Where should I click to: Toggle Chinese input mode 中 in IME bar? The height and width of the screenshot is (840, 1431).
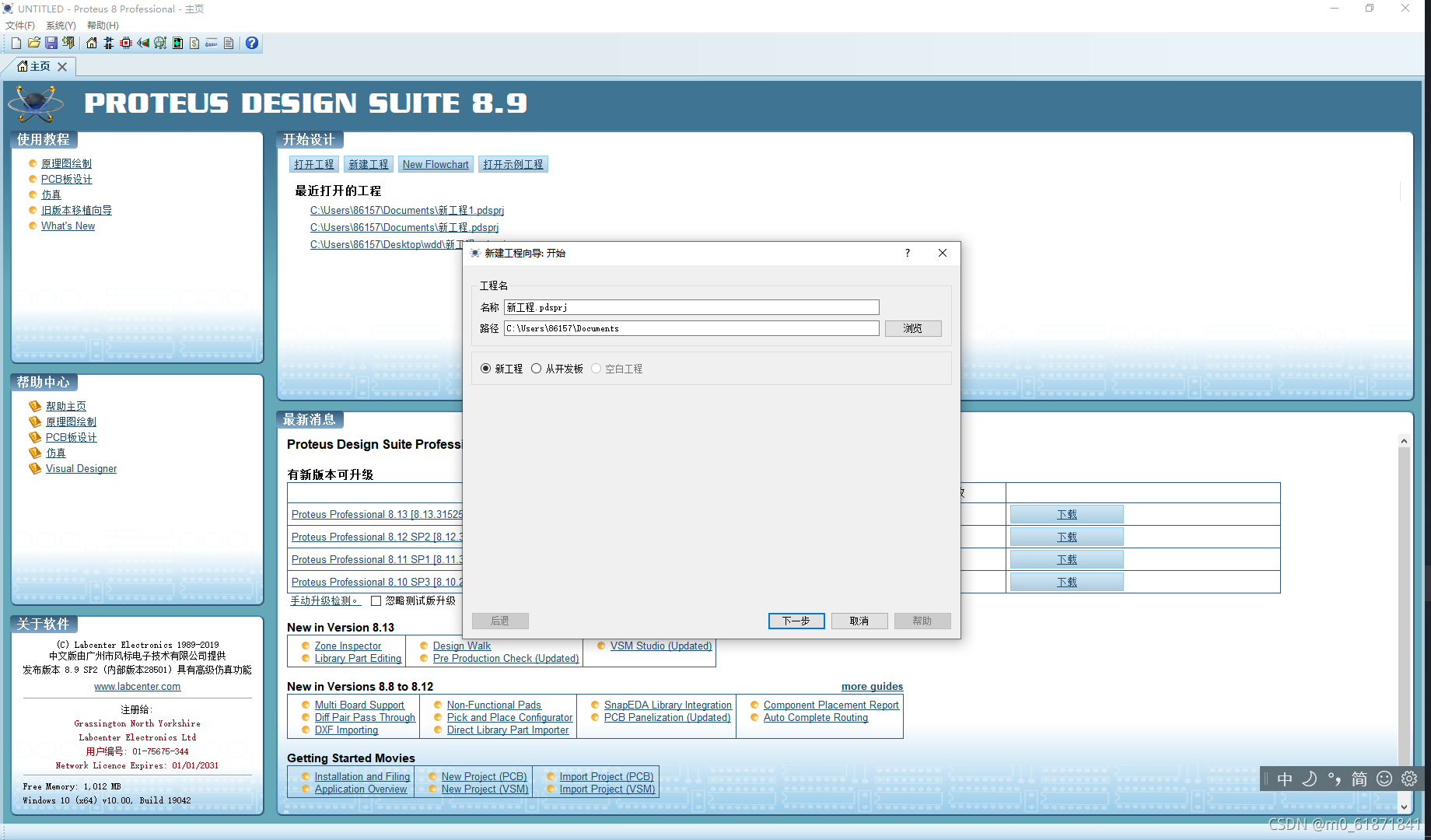pos(1285,779)
